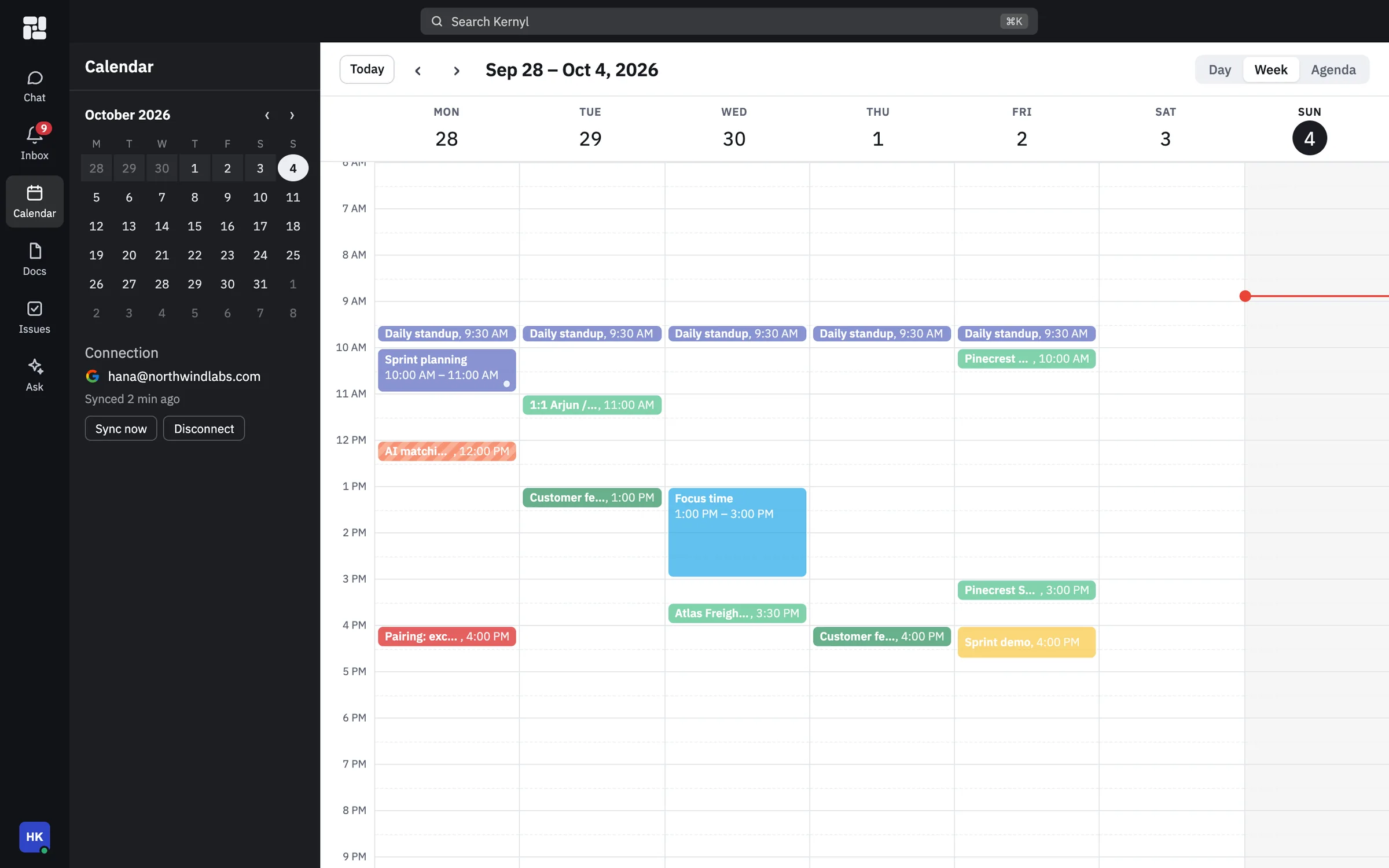
Task: Select October 15 in mini calendar
Action: coord(194,226)
